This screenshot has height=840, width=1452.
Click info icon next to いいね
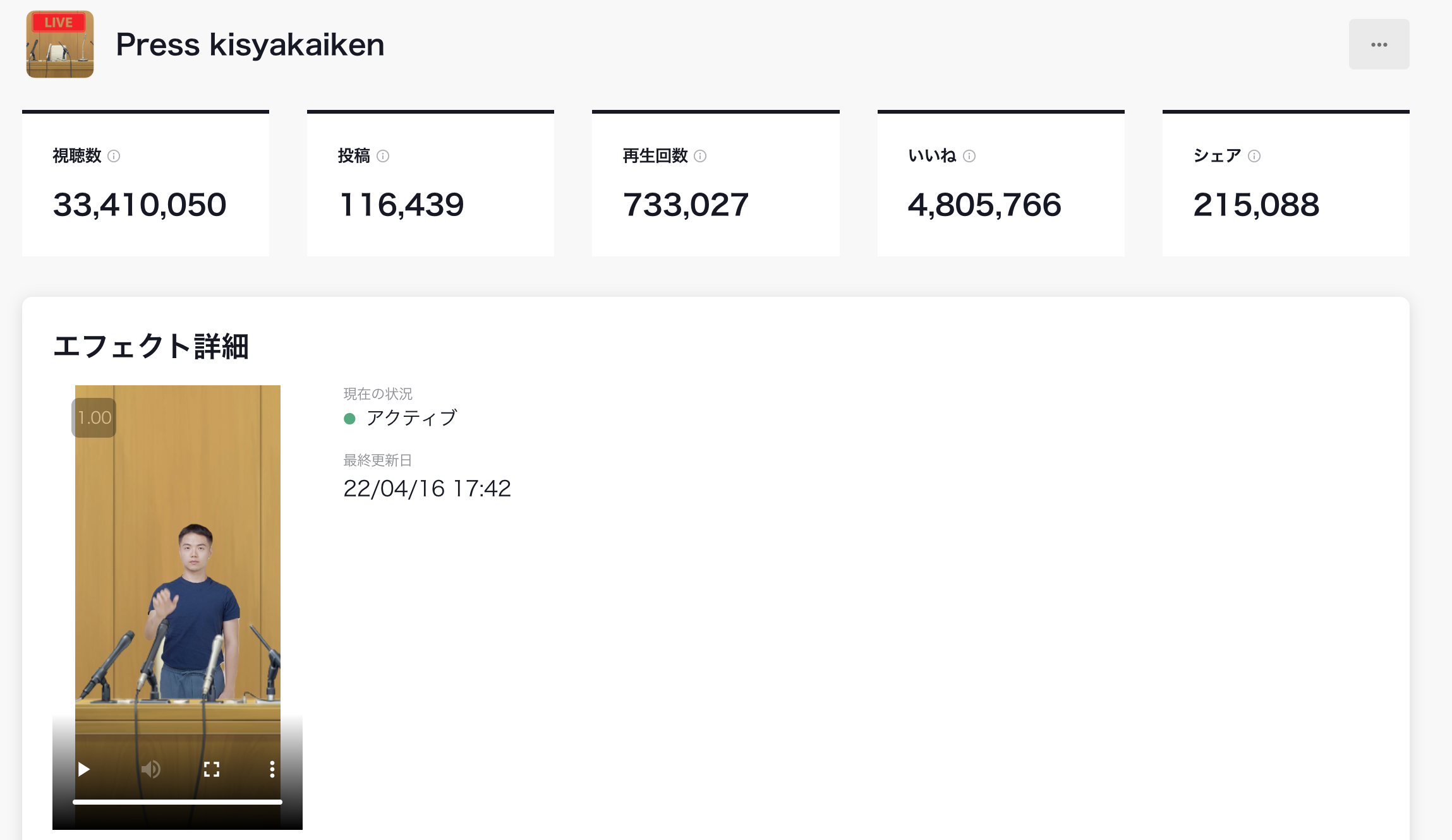(x=969, y=156)
